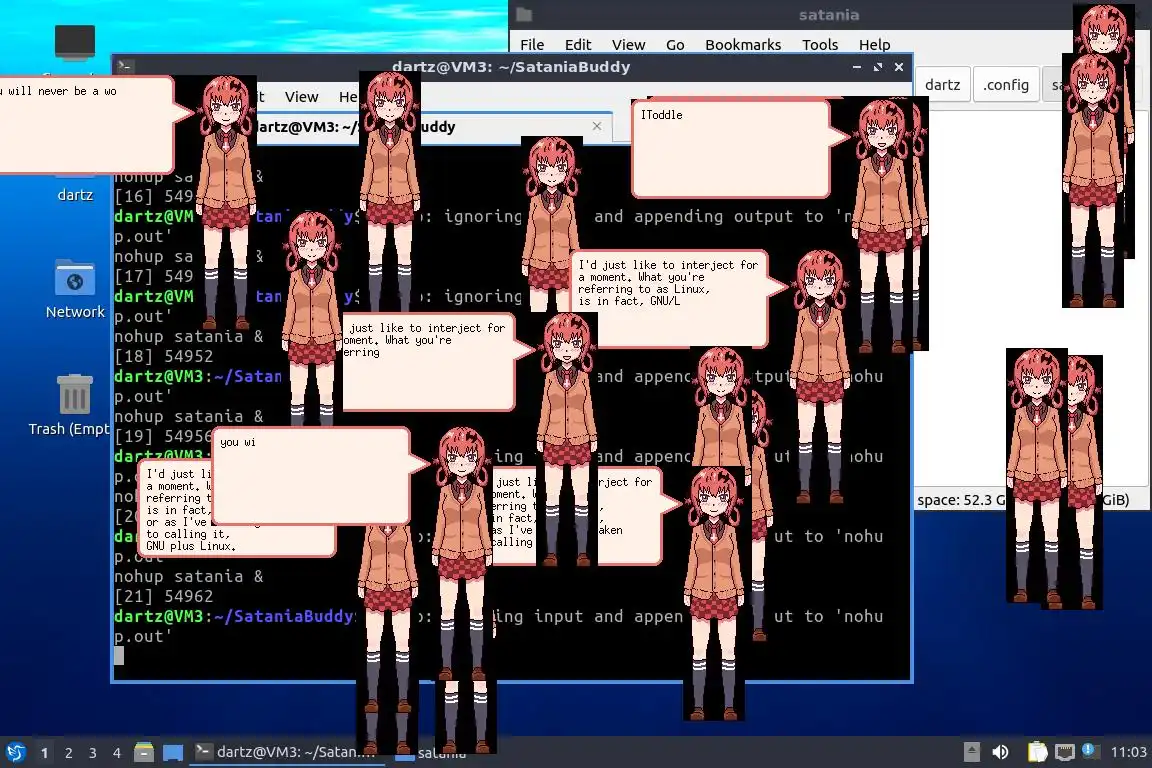Click the IToddle speech bubble
This screenshot has width=1152, height=768.
click(731, 149)
